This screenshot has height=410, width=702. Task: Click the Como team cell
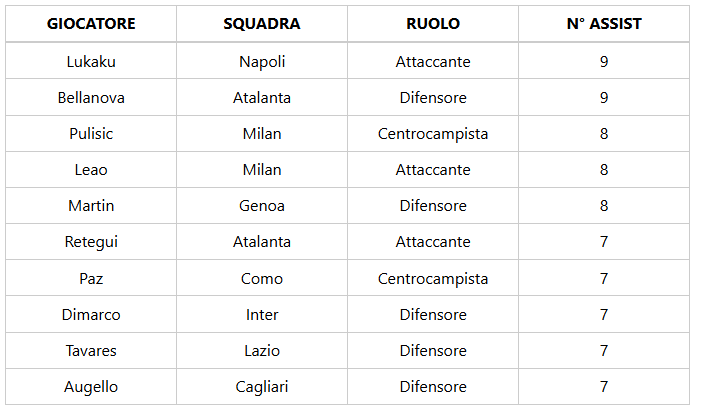click(x=262, y=279)
